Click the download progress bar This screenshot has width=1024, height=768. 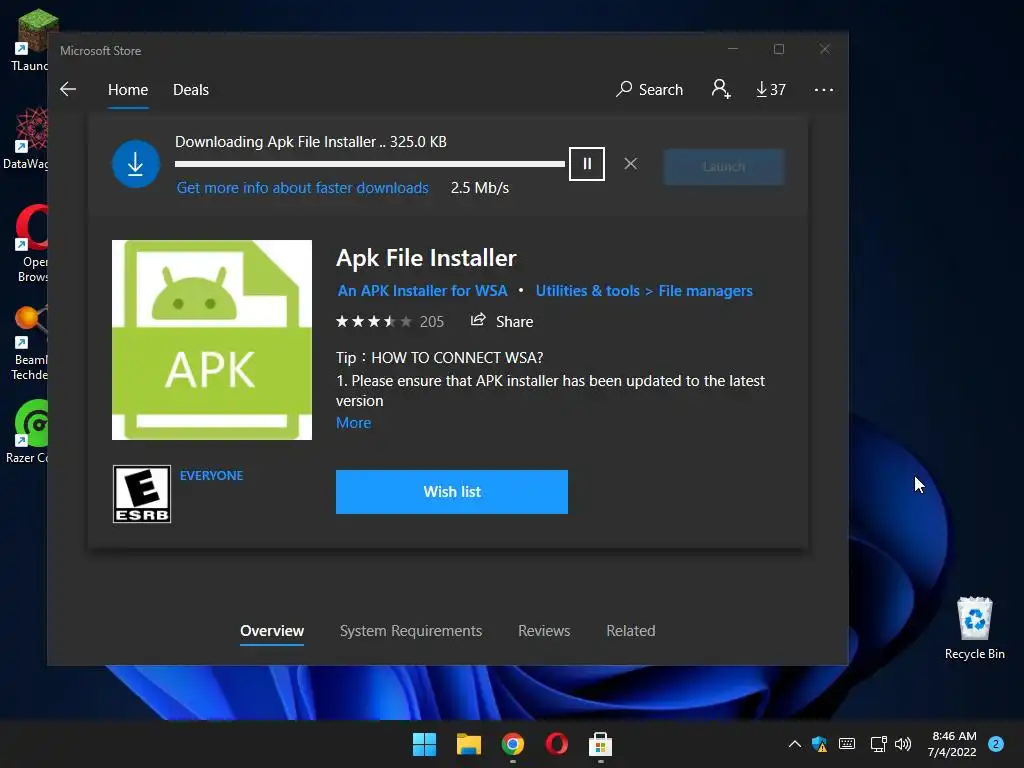click(370, 164)
